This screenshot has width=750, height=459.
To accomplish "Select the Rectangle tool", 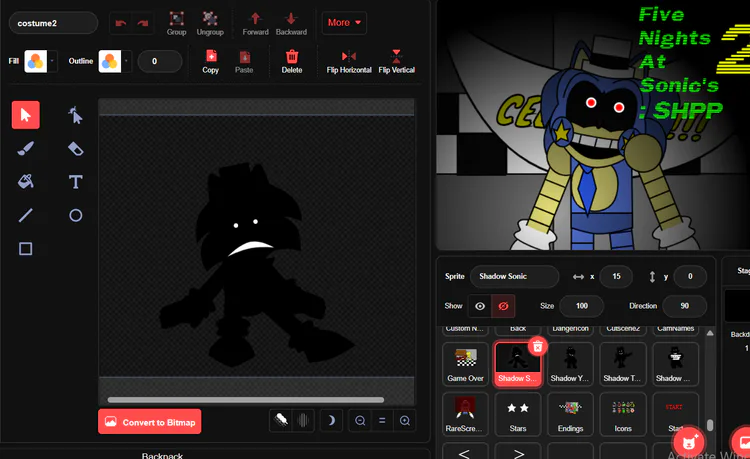I will (x=26, y=249).
